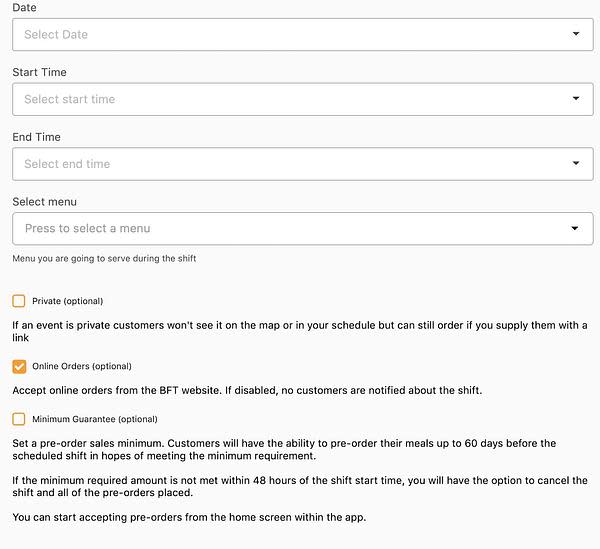Screen dimensions: 600x549
Task: Click the End Time caret icon
Action: [576, 163]
